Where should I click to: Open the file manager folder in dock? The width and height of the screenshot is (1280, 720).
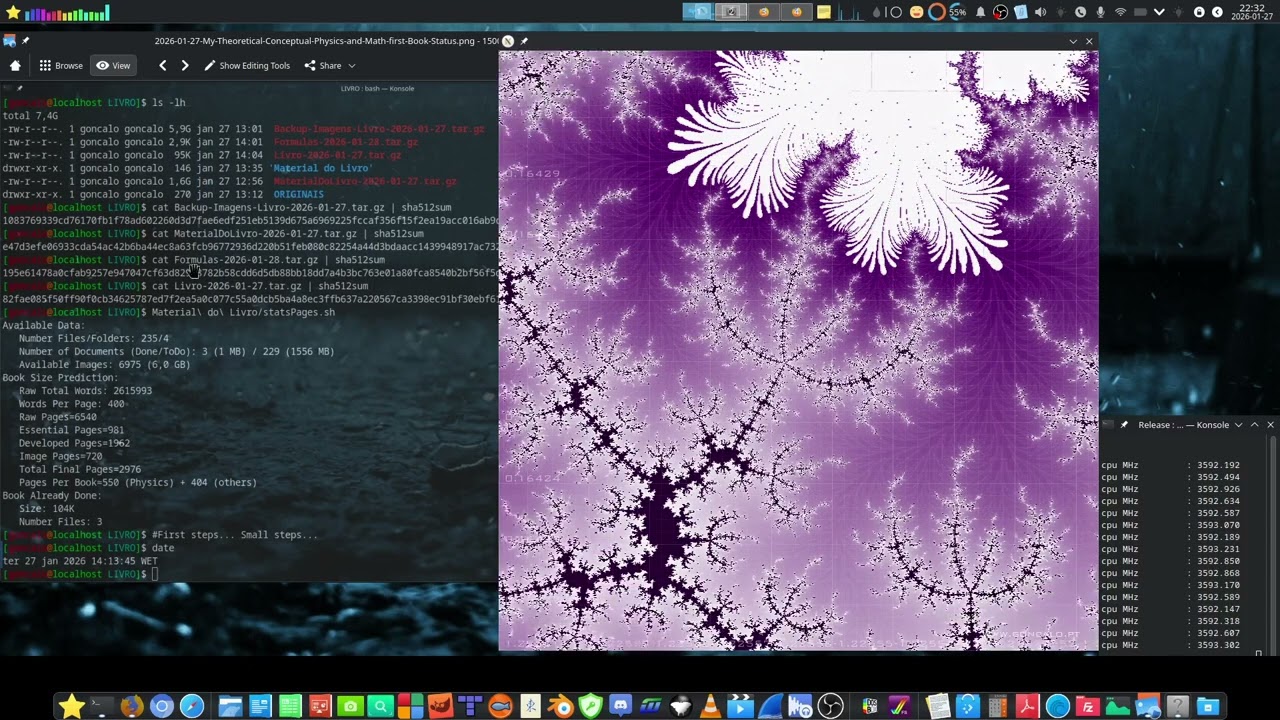pos(230,707)
